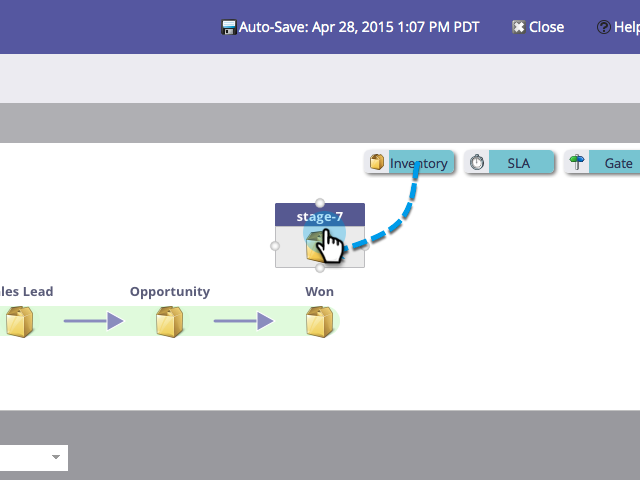Click the Inventory box icon in palette
The height and width of the screenshot is (480, 640).
[x=377, y=162]
